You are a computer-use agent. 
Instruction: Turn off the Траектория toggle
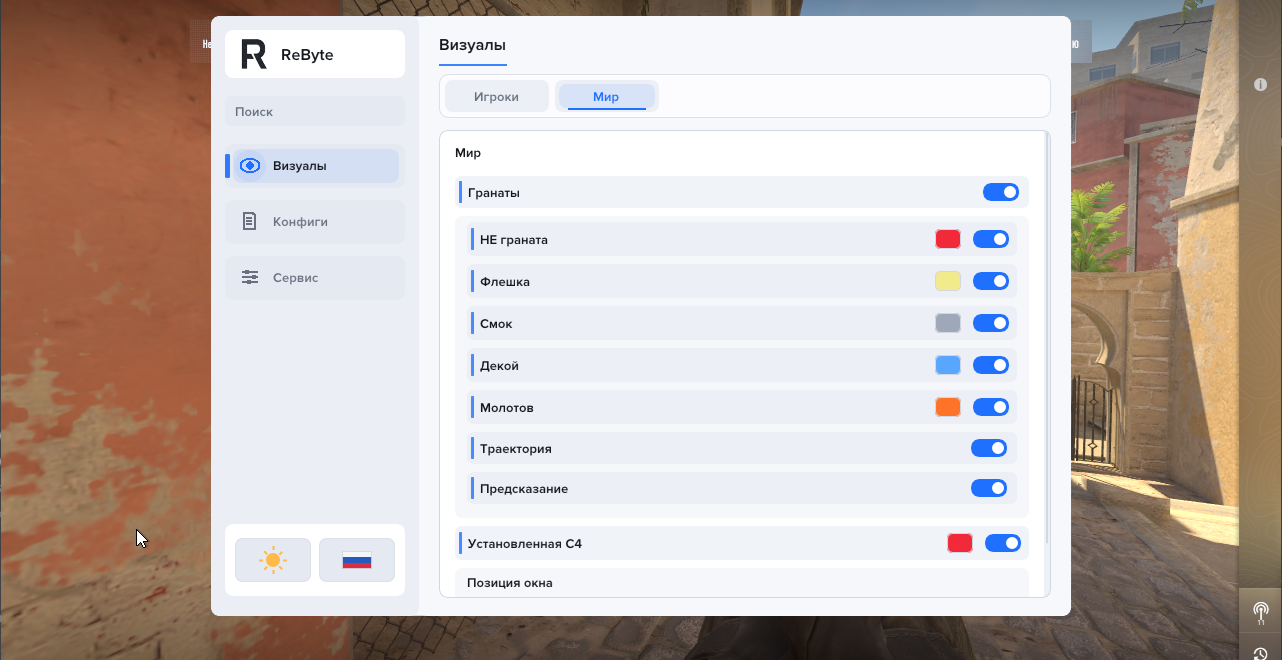[x=989, y=448]
